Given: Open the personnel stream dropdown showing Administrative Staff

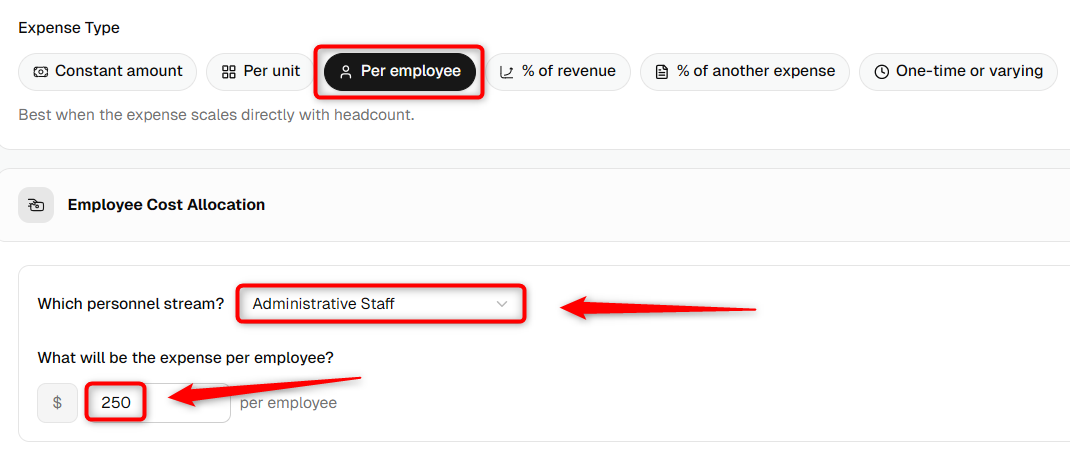Looking at the screenshot, I should (381, 304).
